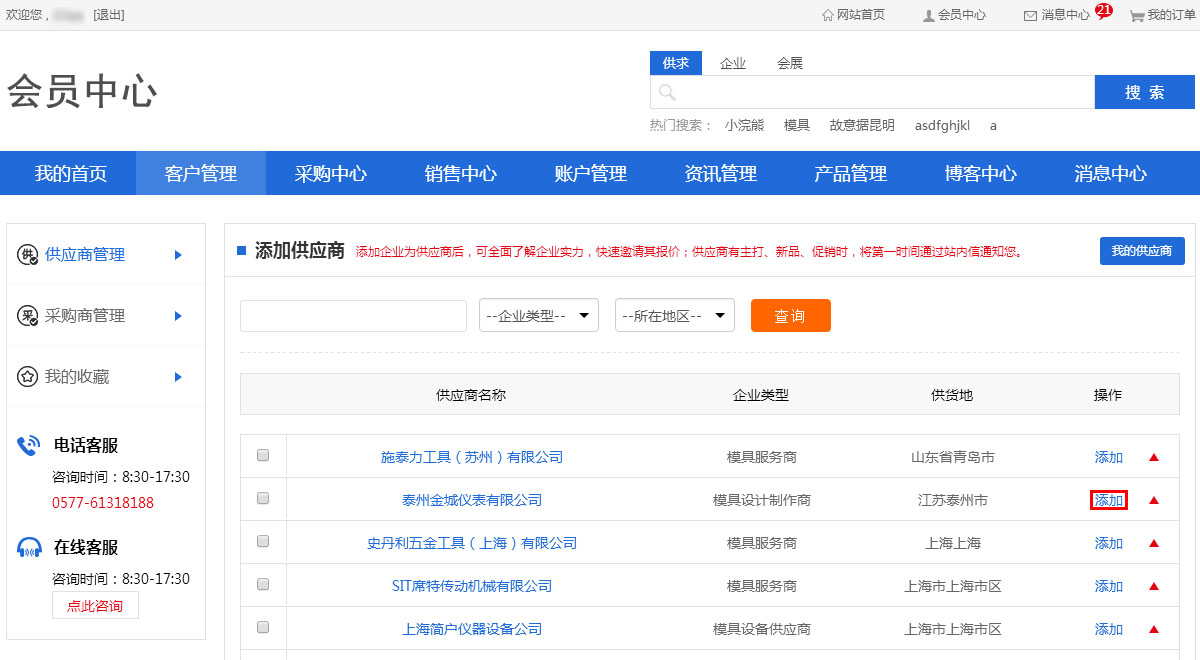Select the 企业 search tab
This screenshot has height=660, width=1200.
(733, 63)
